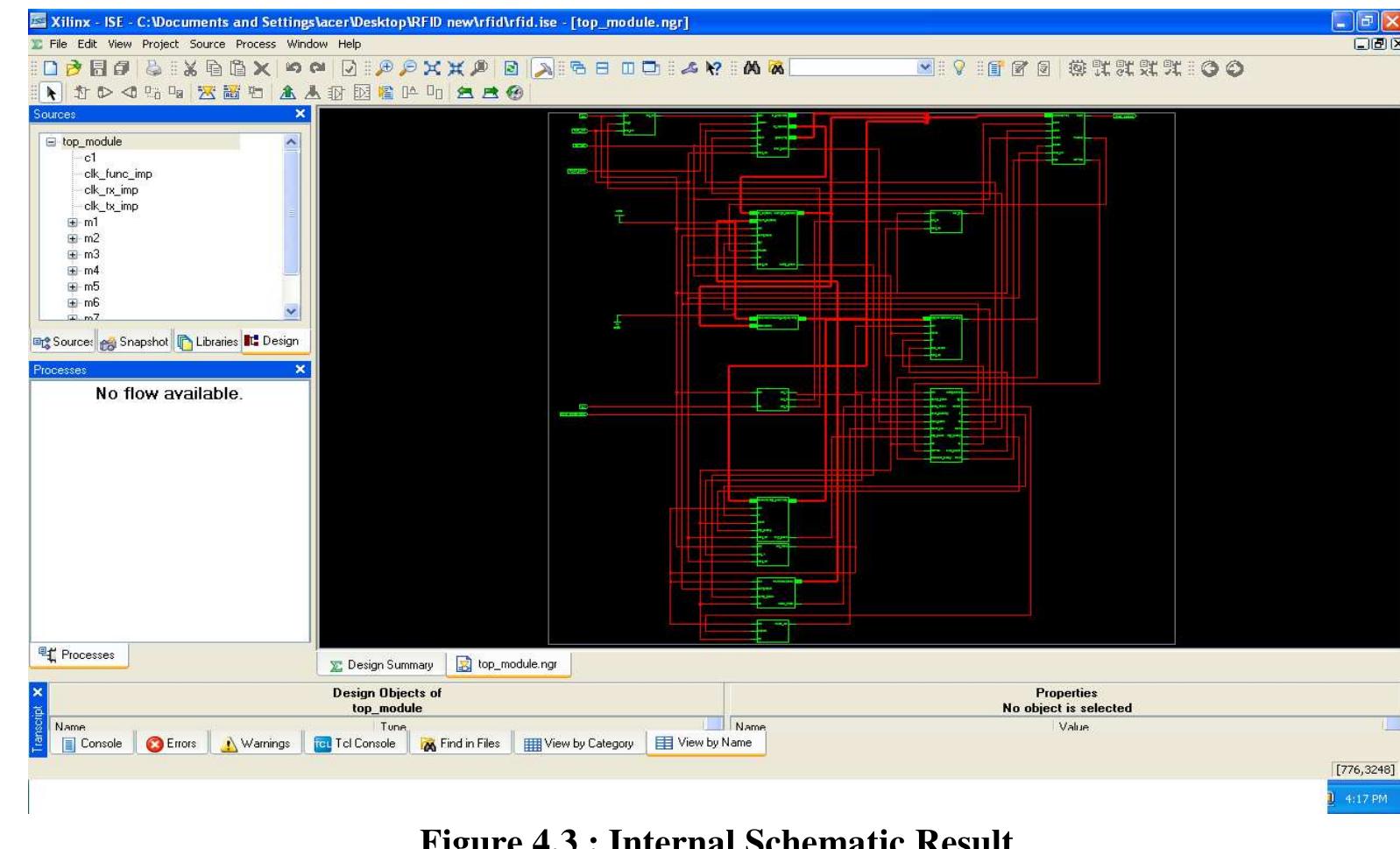Screen dimensions: 1400x849
Task: Click the Zoom to Box icon
Action: point(479,68)
